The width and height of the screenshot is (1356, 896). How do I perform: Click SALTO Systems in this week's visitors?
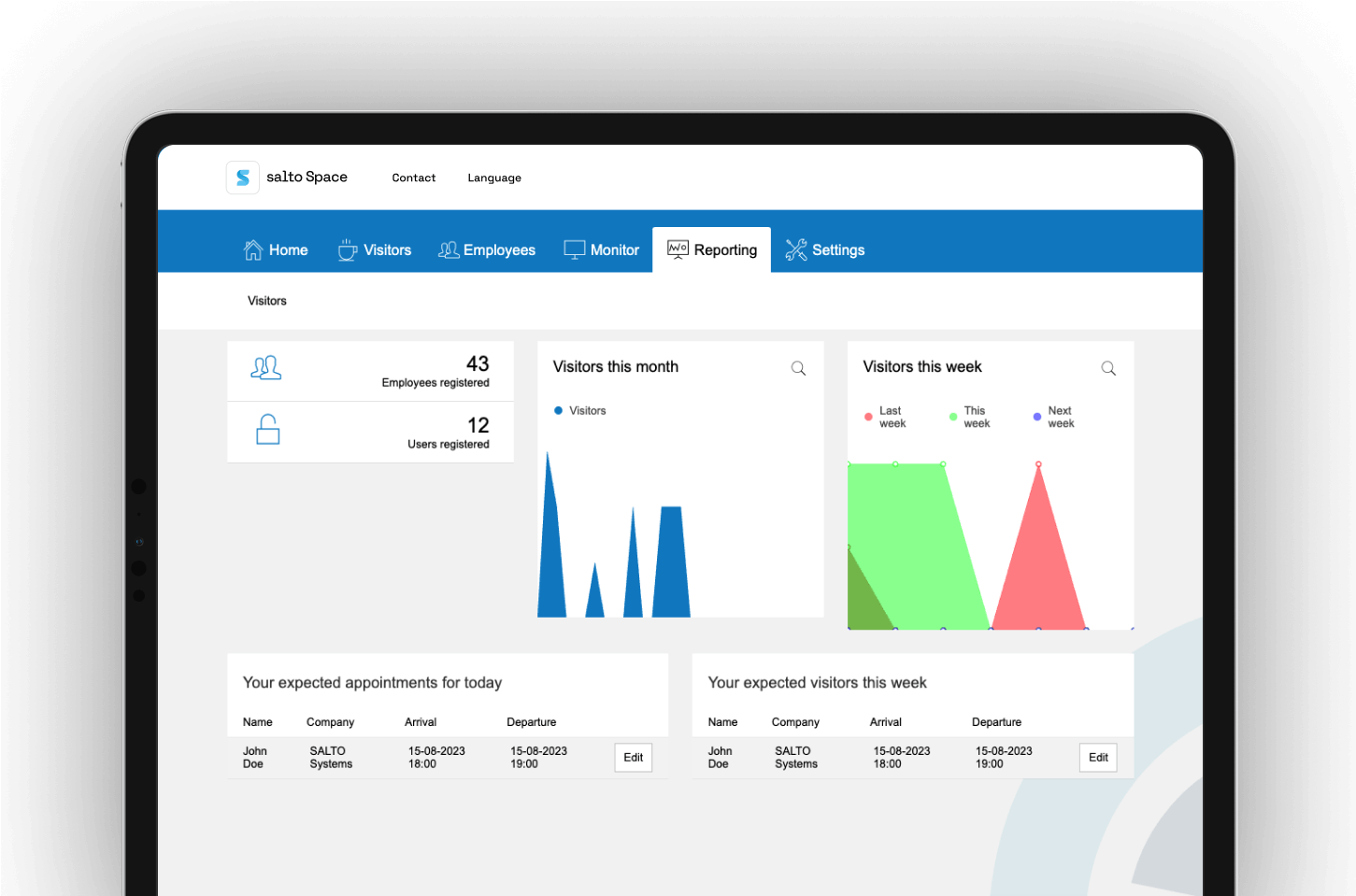(796, 758)
